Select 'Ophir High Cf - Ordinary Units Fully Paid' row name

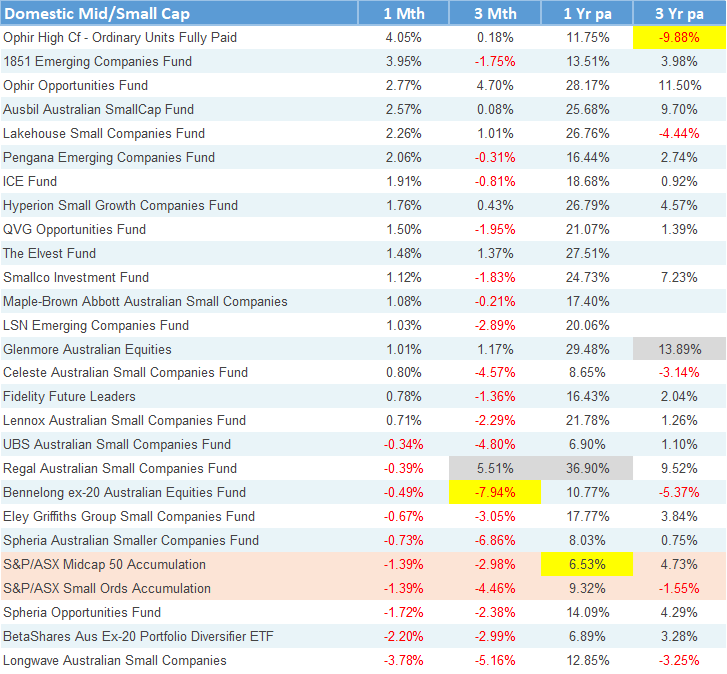[120, 38]
